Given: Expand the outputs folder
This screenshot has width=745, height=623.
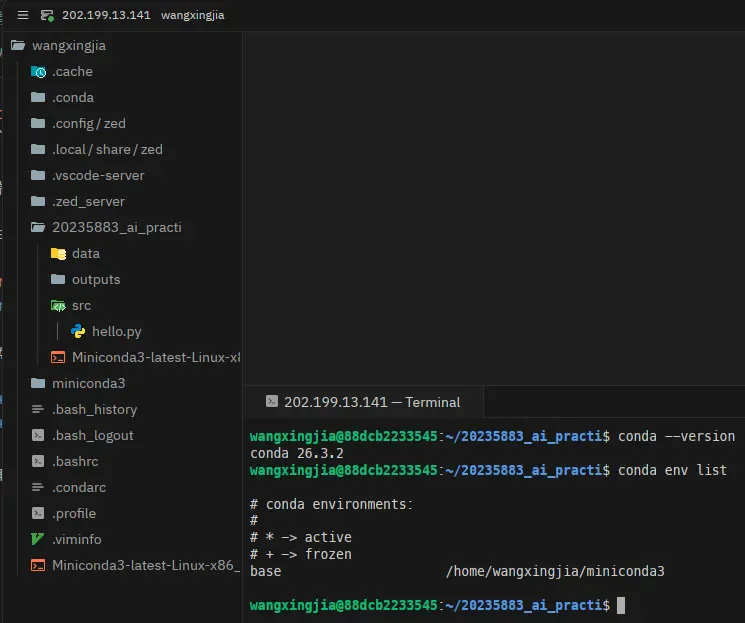Looking at the screenshot, I should point(96,279).
